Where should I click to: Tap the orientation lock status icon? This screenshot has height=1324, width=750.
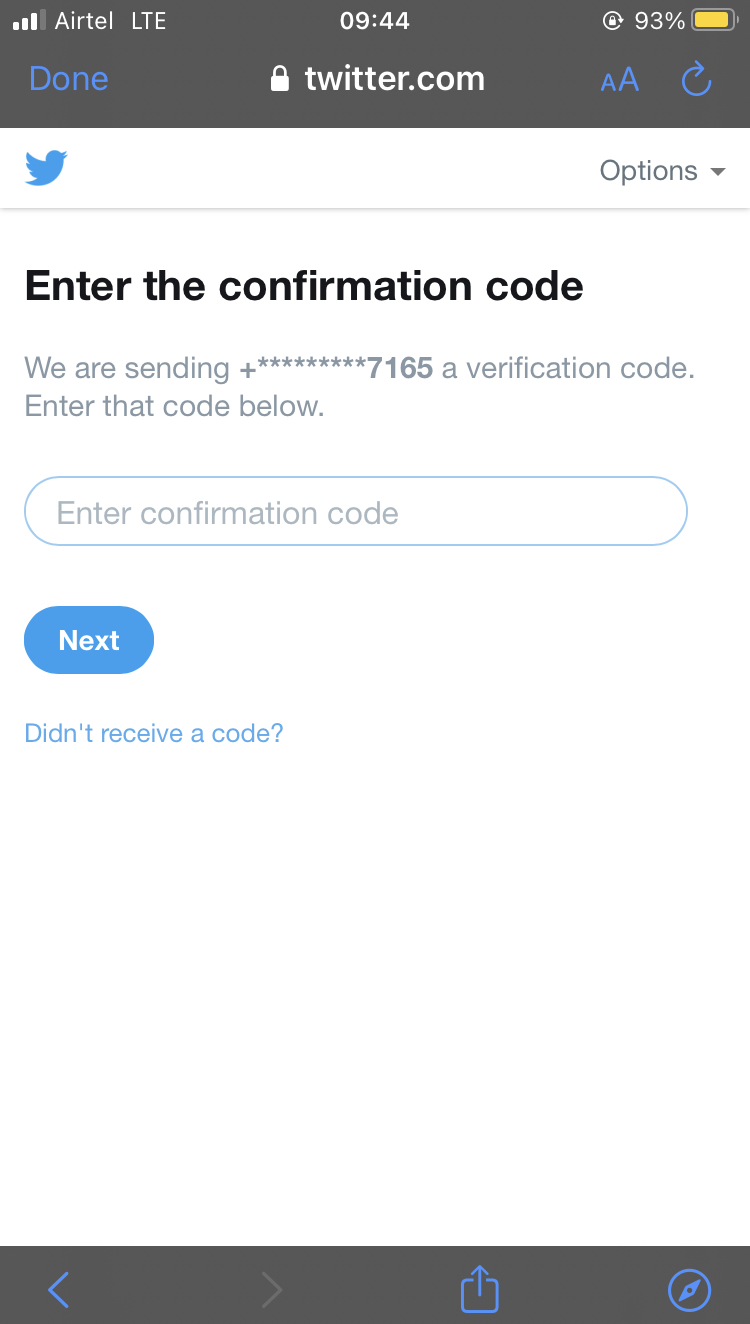point(613,20)
